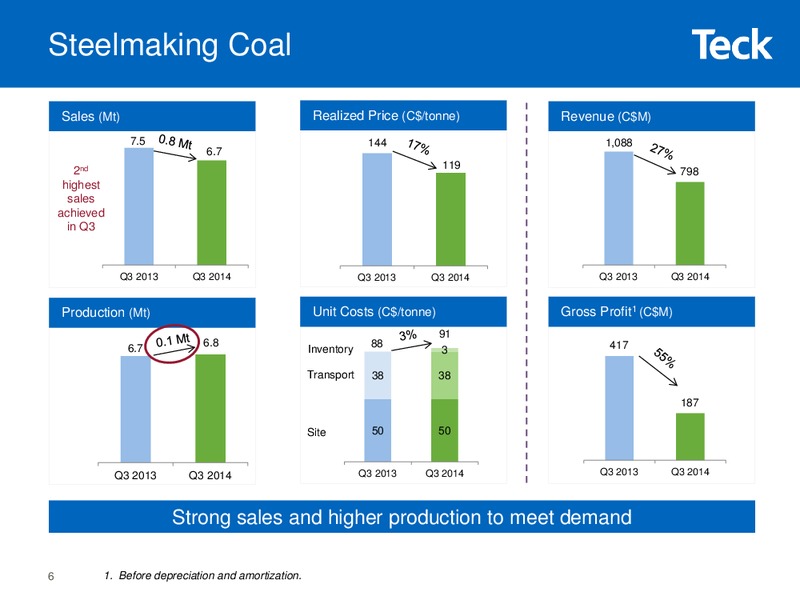
Task: Click the Teck logo
Action: coord(732,45)
